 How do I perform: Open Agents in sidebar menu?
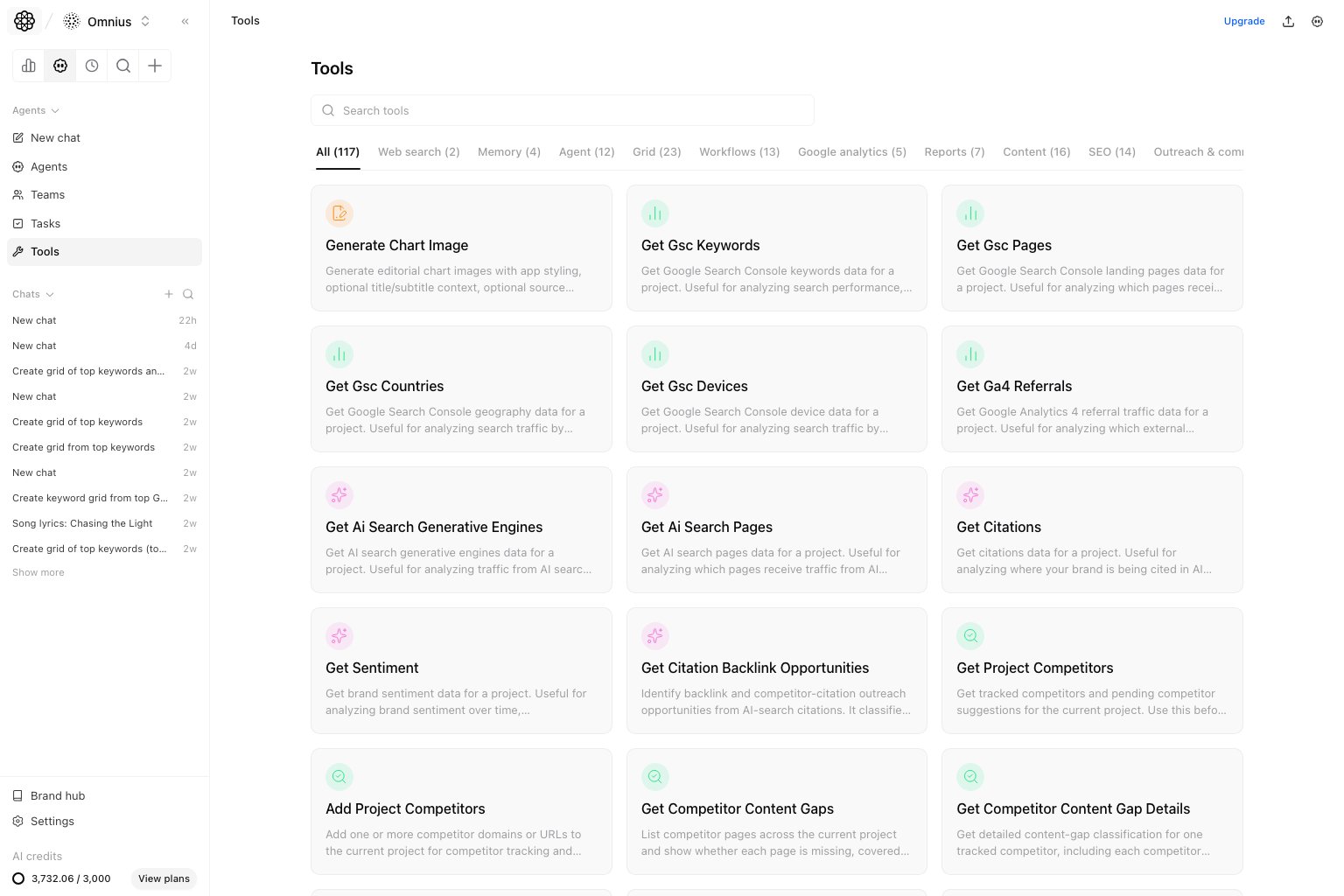click(x=104, y=166)
